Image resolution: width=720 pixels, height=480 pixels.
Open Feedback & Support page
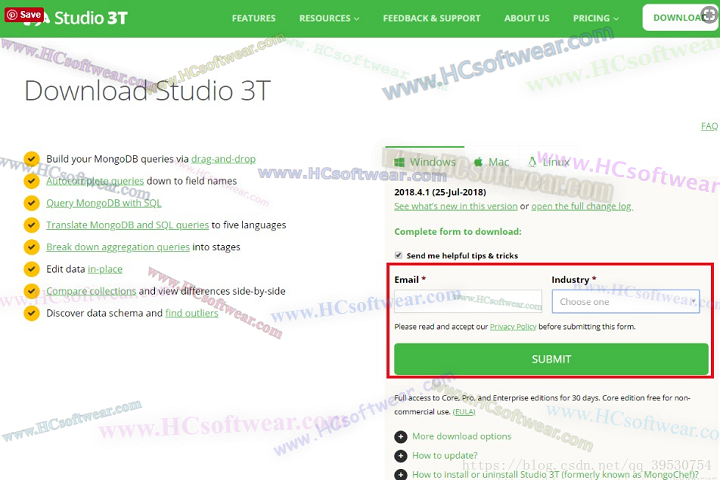[432, 18]
